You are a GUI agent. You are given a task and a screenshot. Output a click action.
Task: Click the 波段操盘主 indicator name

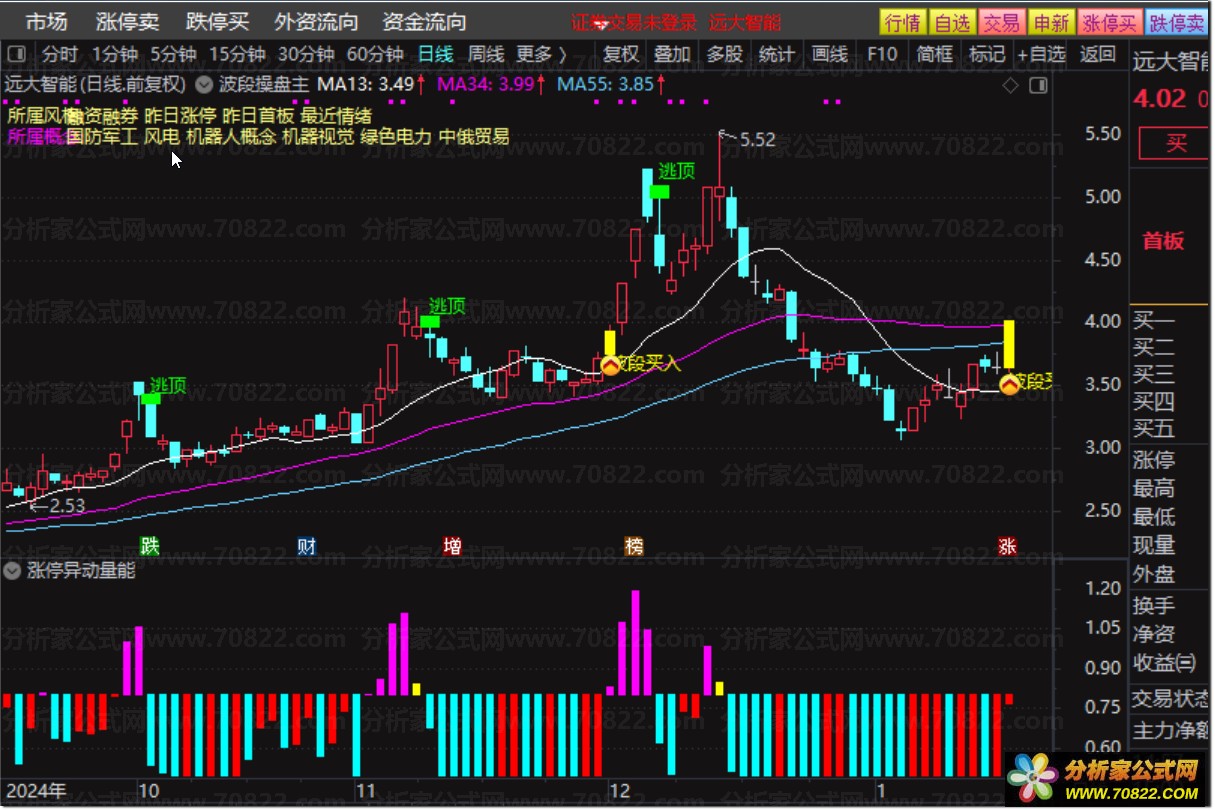[x=264, y=85]
